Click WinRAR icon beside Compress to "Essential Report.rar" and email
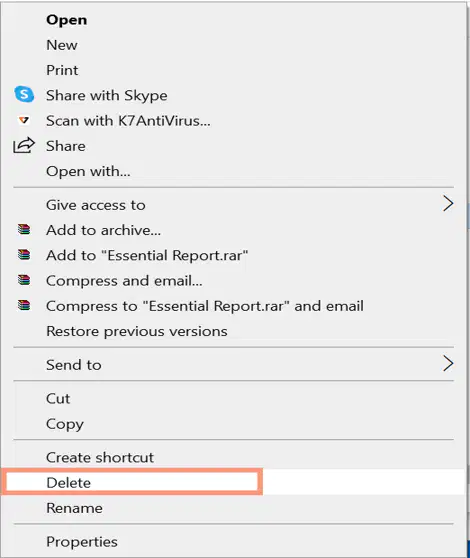Image resolution: width=470 pixels, height=558 pixels. (x=24, y=305)
